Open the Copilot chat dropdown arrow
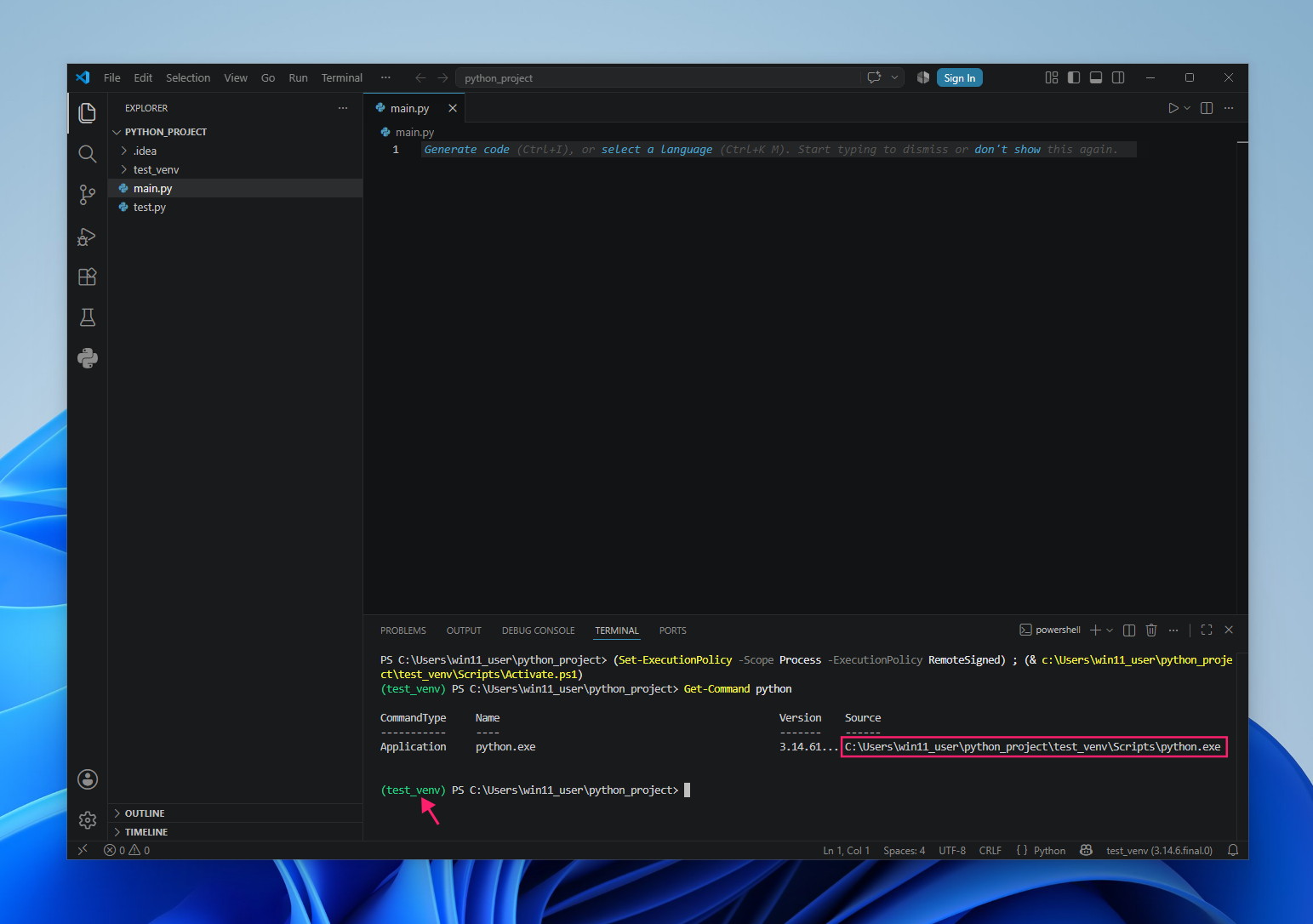The height and width of the screenshot is (924, 1313). 894,77
